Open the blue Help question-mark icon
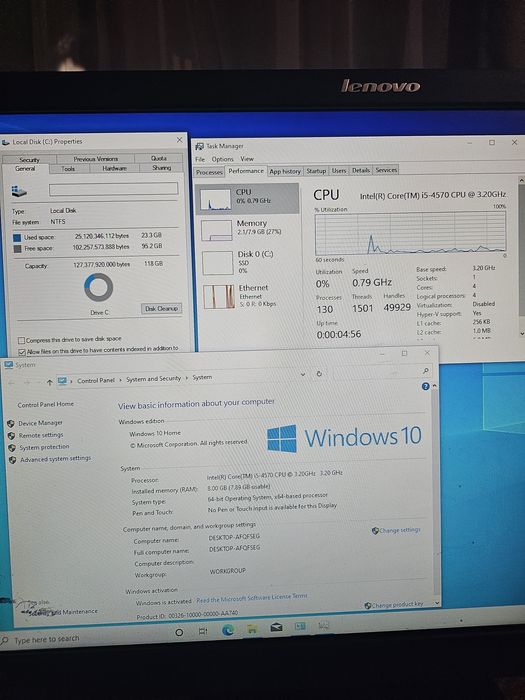This screenshot has height=700, width=525. tap(425, 386)
